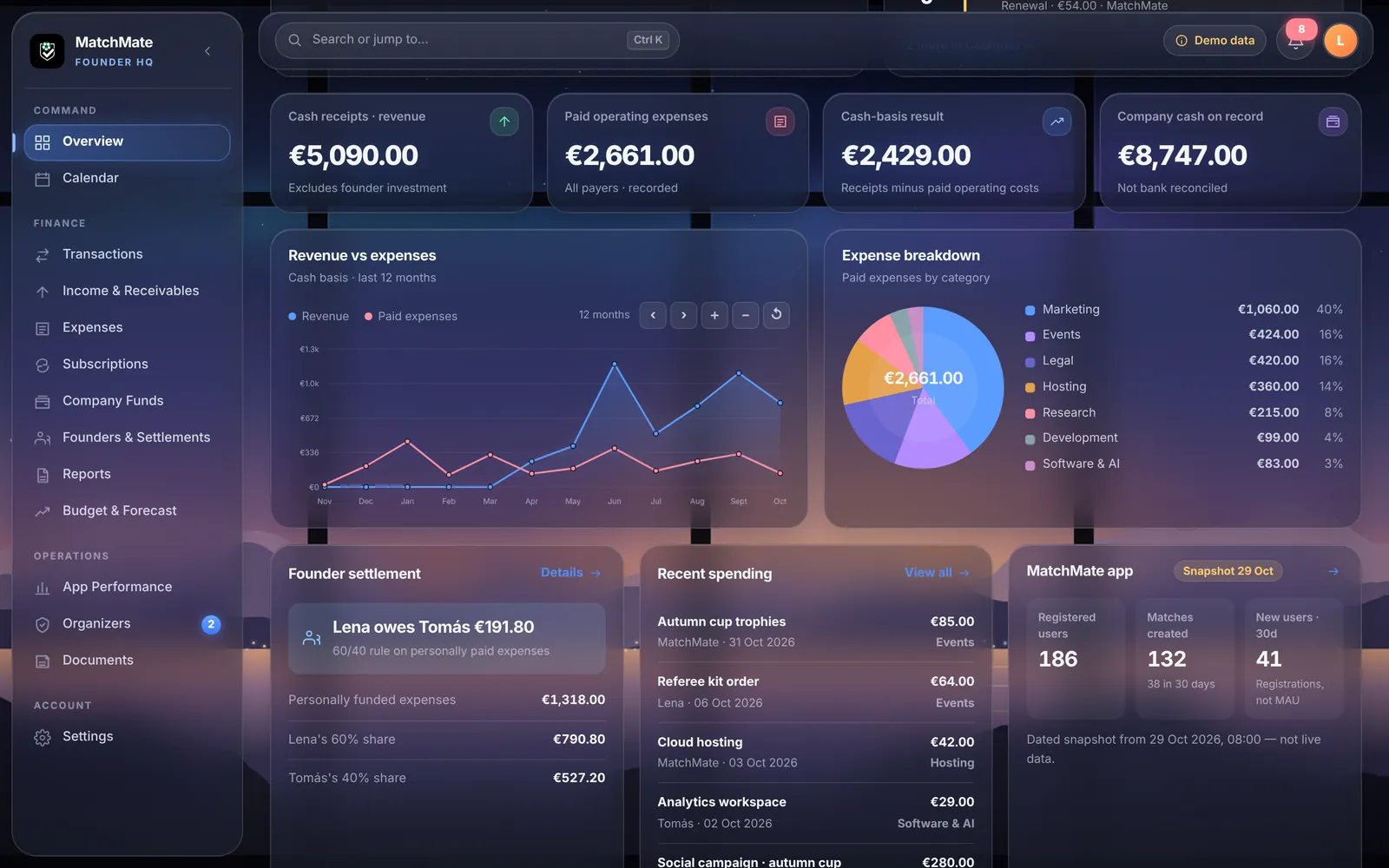Focus the Search or jump to field
This screenshot has width=1389, height=868.
click(x=477, y=40)
